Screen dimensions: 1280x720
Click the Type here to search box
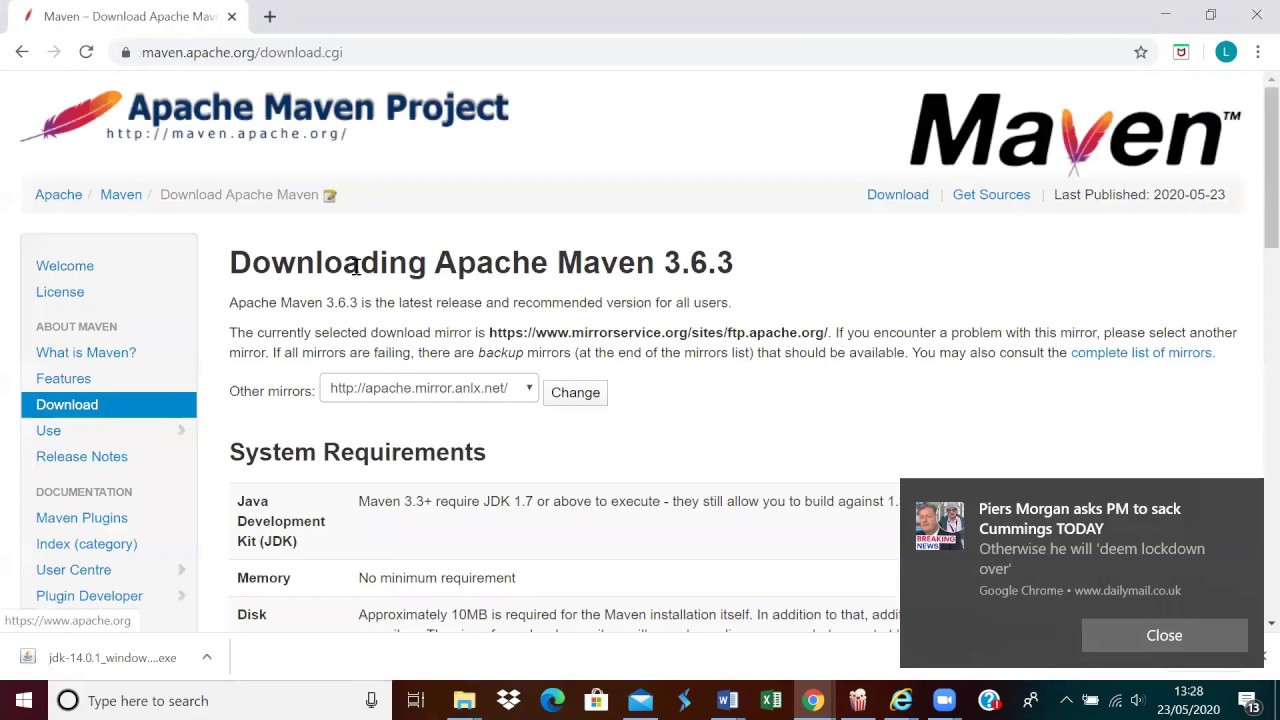pos(220,701)
